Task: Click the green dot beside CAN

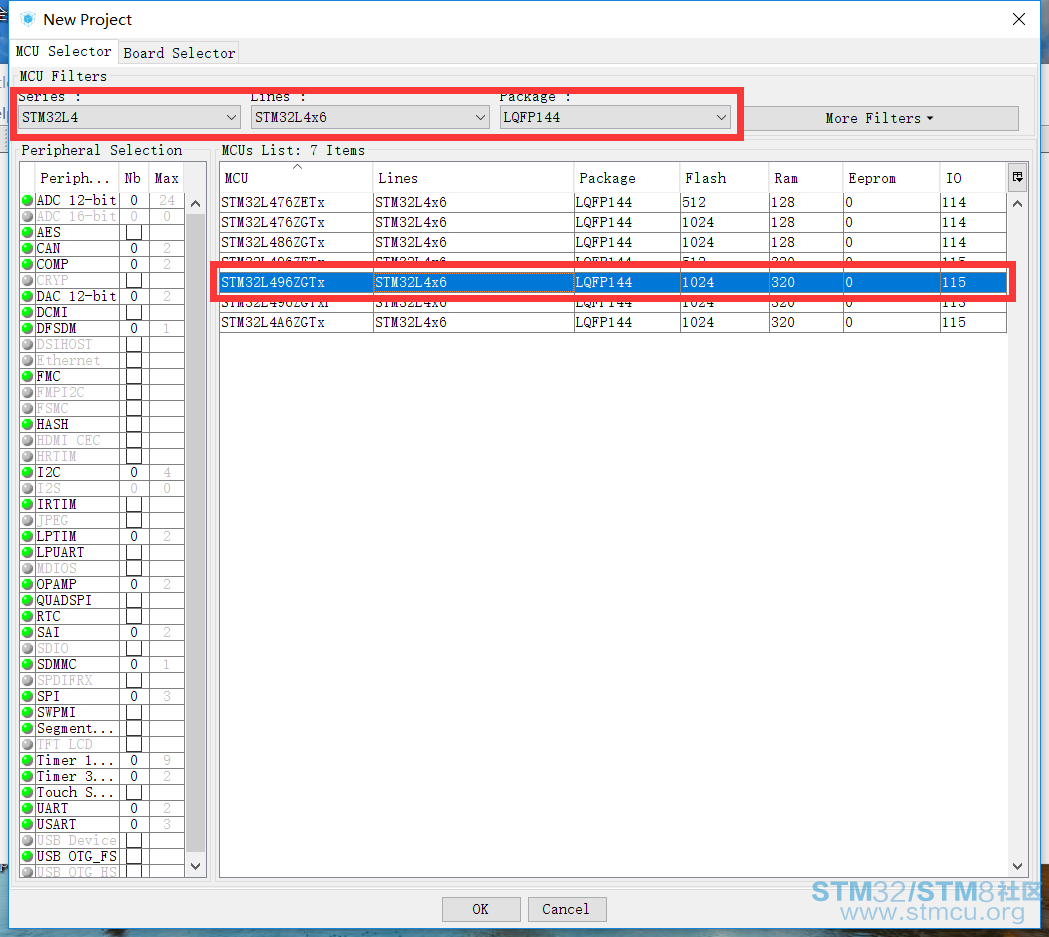Action: click(27, 248)
